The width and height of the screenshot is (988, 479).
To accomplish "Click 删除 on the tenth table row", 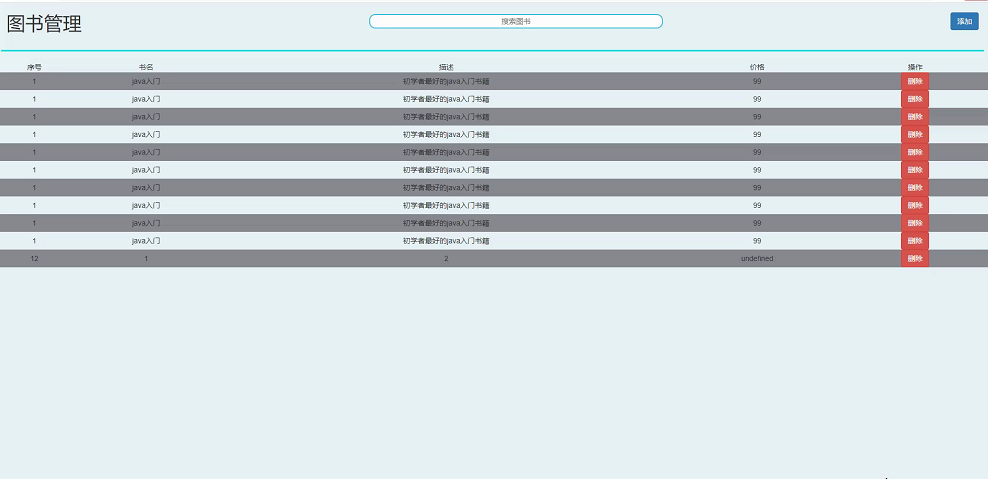I will tap(914, 241).
